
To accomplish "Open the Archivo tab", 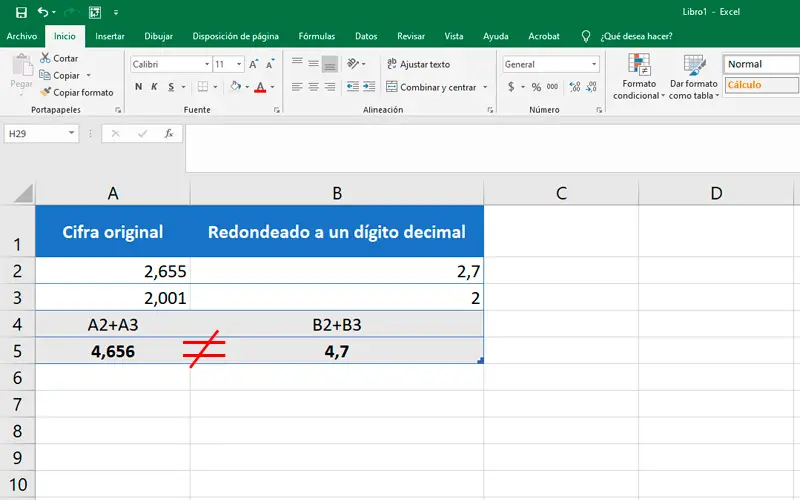I will (x=21, y=36).
